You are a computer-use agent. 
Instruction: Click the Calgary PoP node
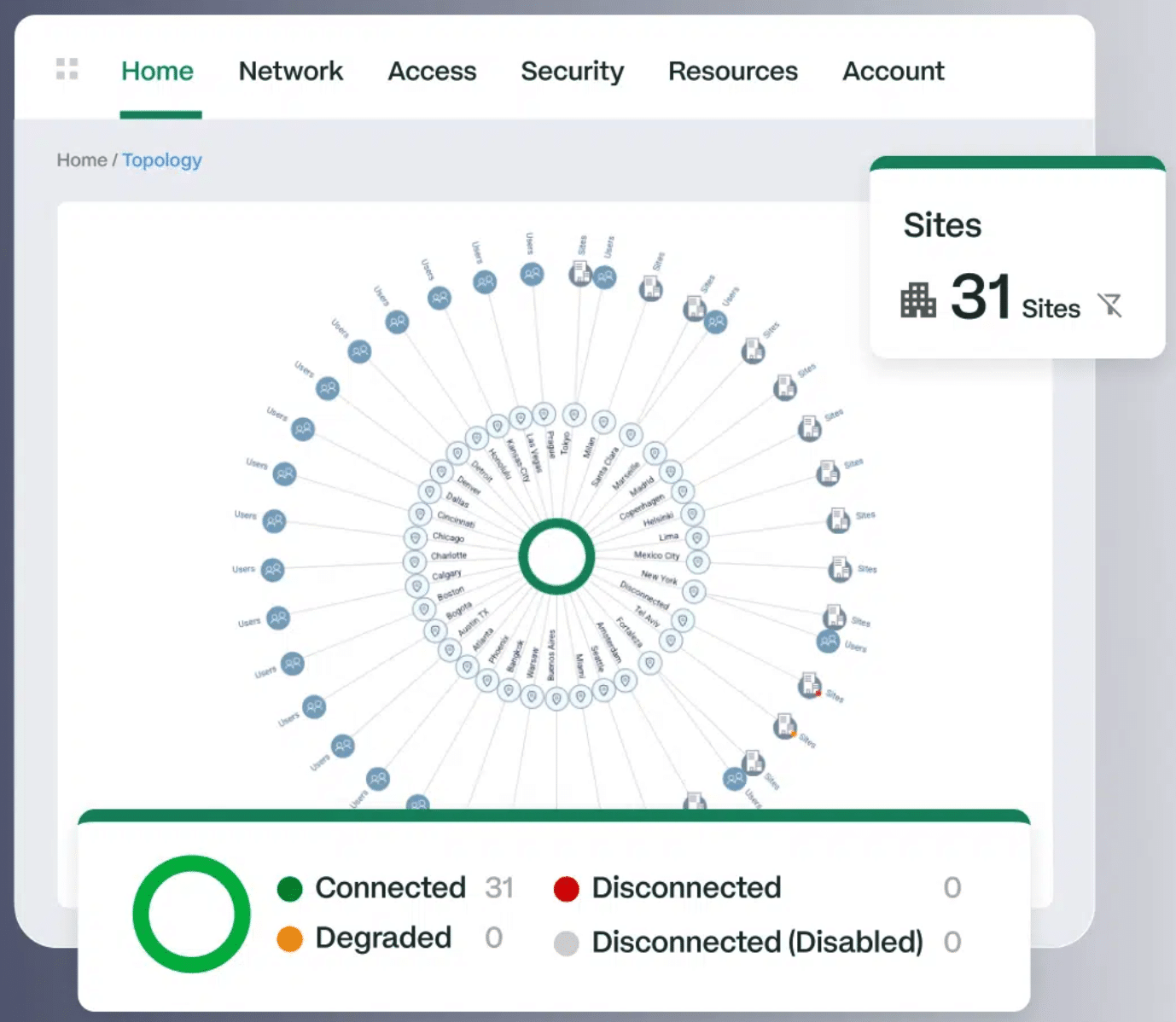(416, 586)
